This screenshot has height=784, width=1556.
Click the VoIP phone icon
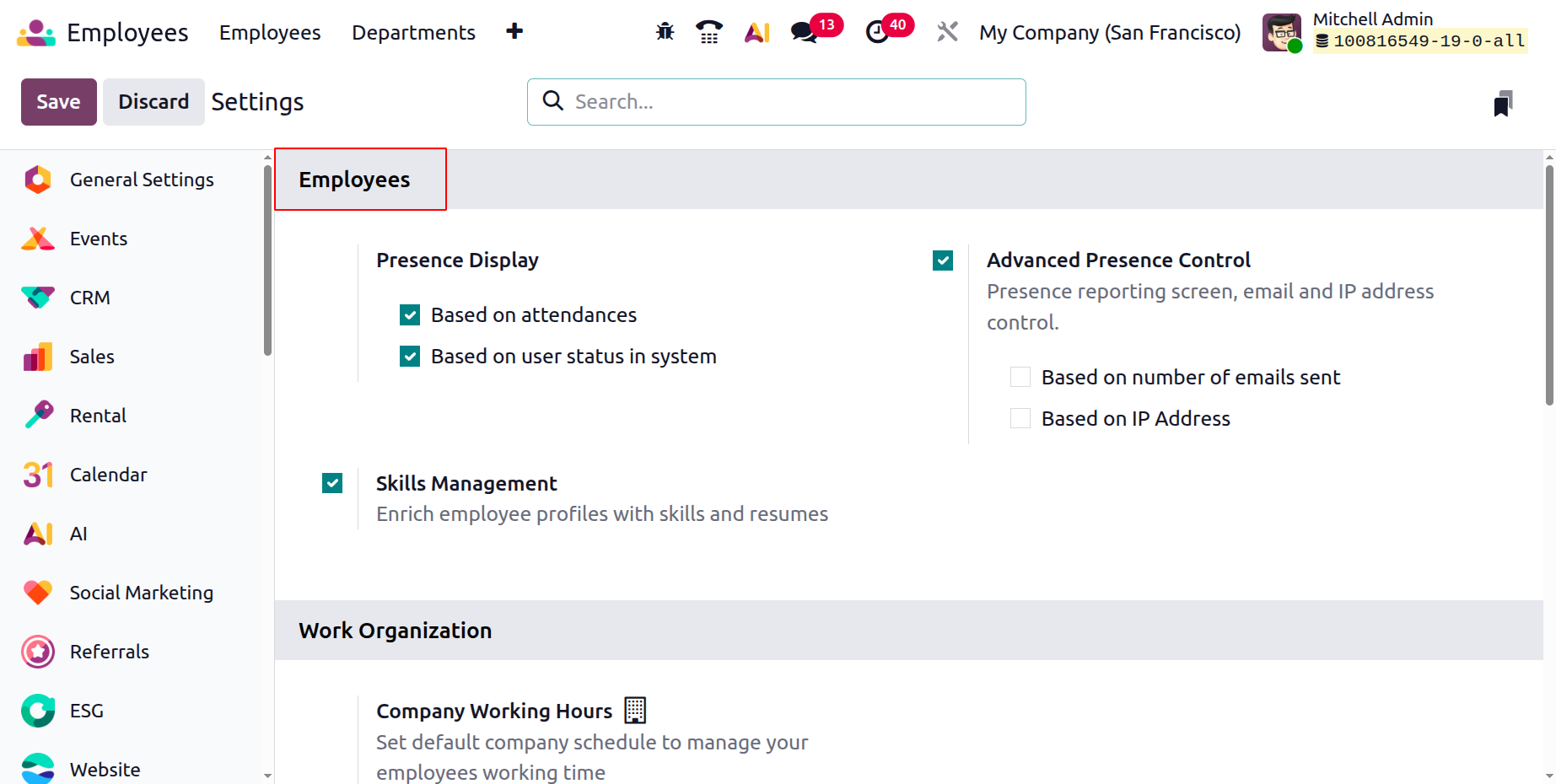pyautogui.click(x=709, y=32)
